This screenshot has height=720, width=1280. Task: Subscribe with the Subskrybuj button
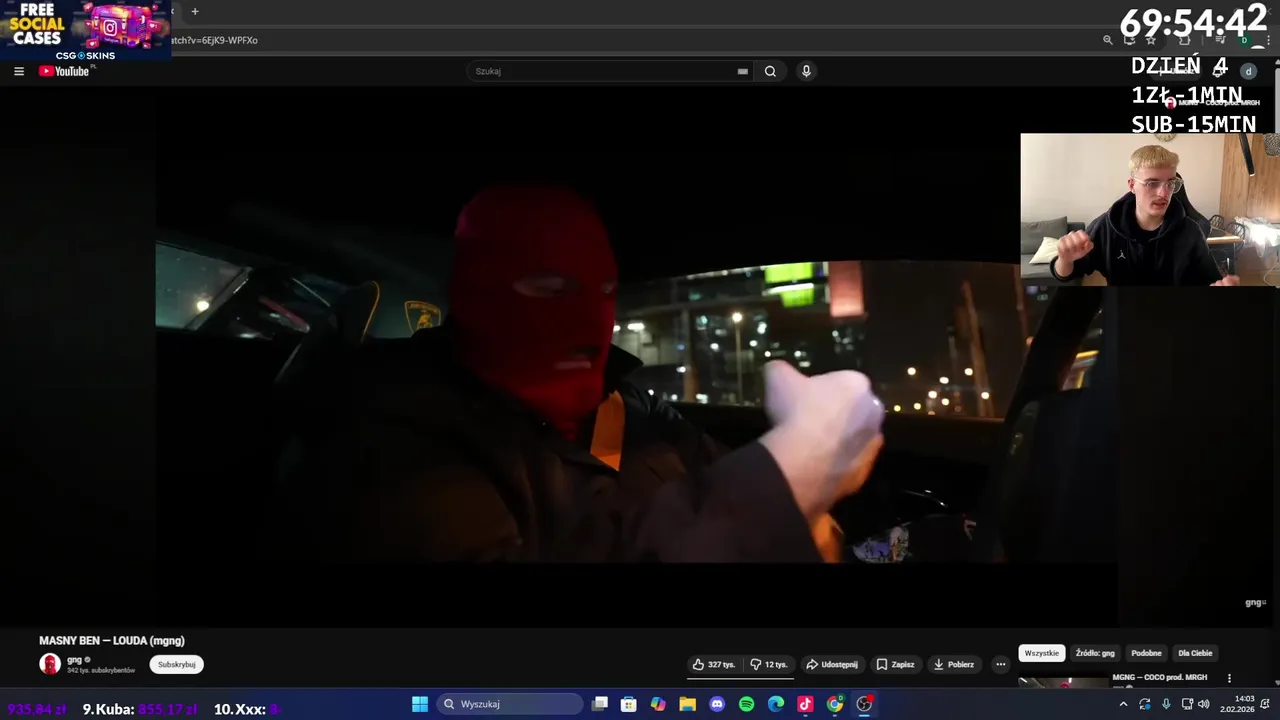coord(177,664)
